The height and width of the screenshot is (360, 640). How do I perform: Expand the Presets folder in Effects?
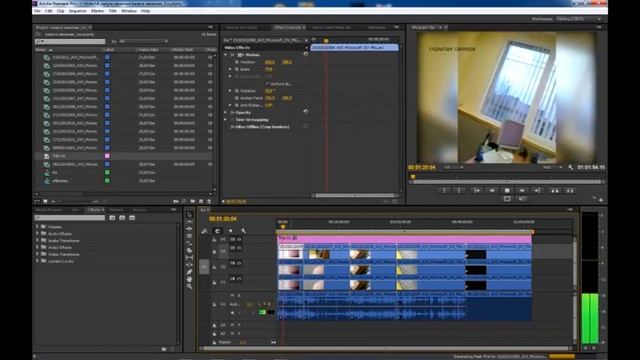37,227
